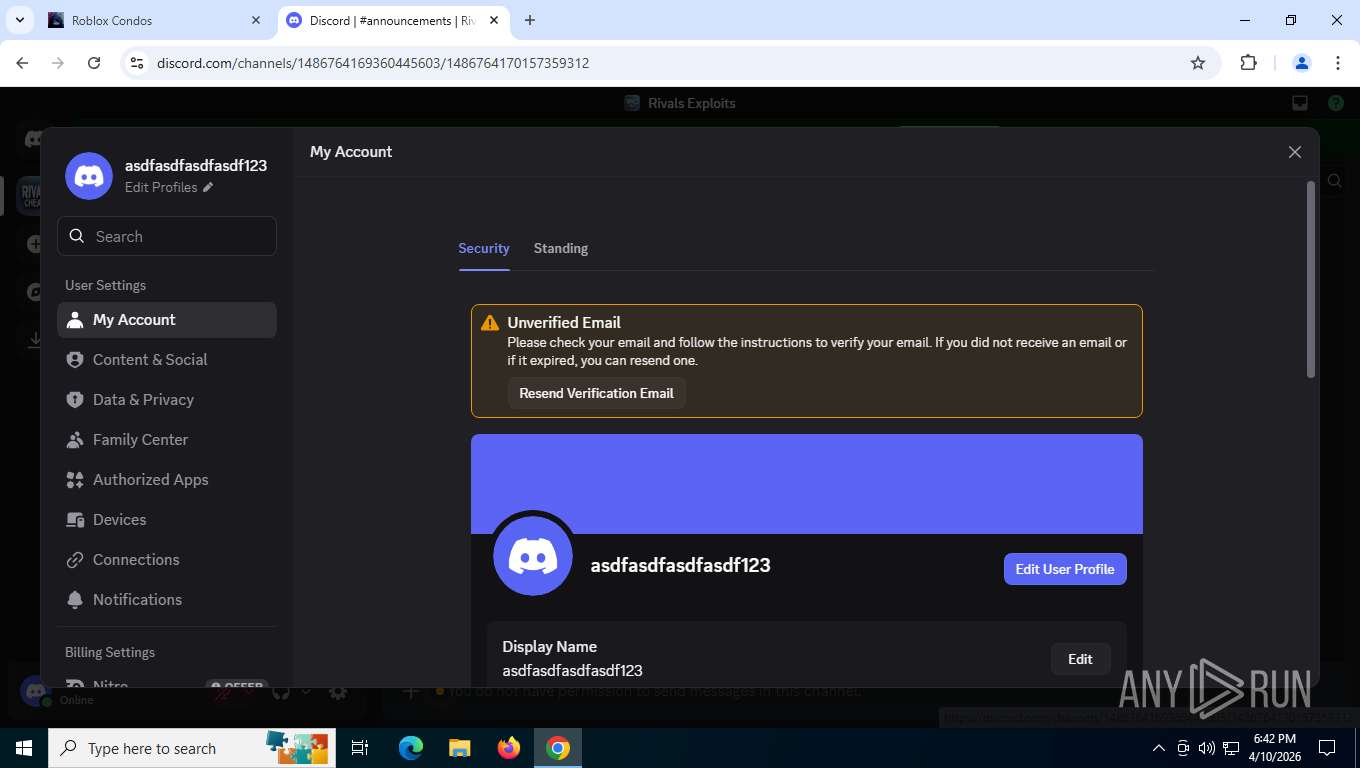Click the Content & Social shield icon
This screenshot has width=1360, height=768.
point(75,360)
